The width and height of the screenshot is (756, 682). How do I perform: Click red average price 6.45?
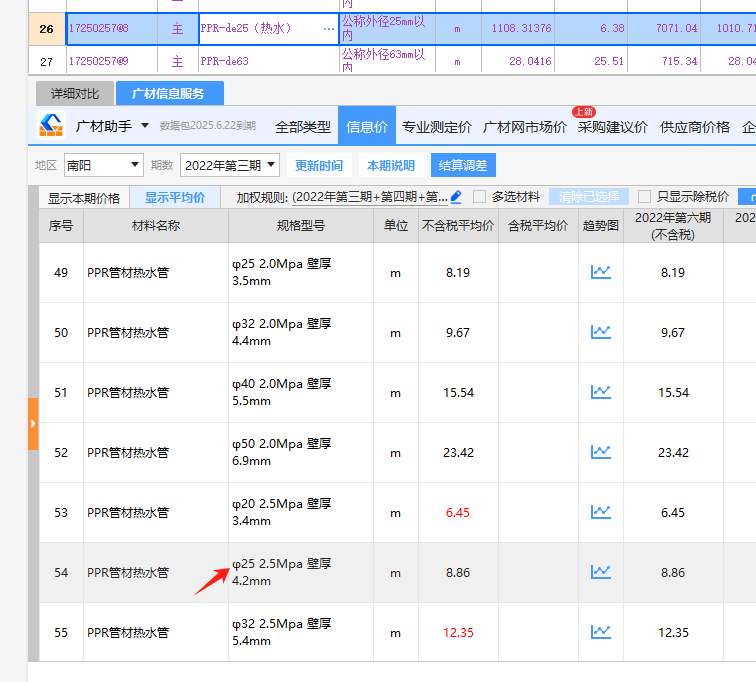pyautogui.click(x=458, y=512)
